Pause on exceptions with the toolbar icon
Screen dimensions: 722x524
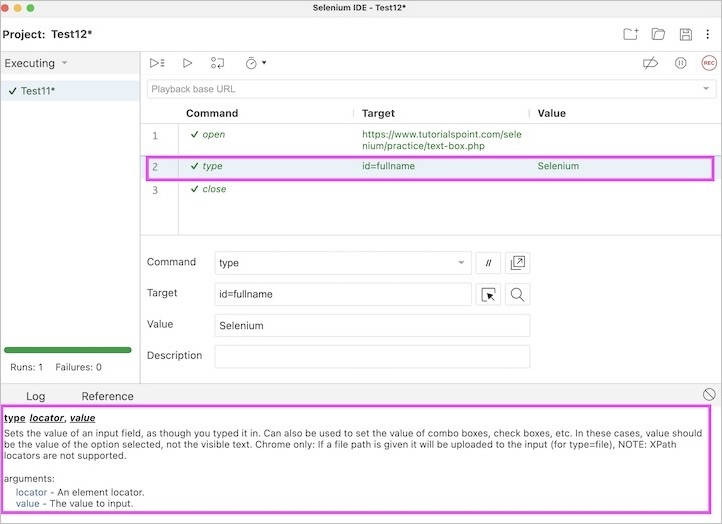tap(681, 63)
